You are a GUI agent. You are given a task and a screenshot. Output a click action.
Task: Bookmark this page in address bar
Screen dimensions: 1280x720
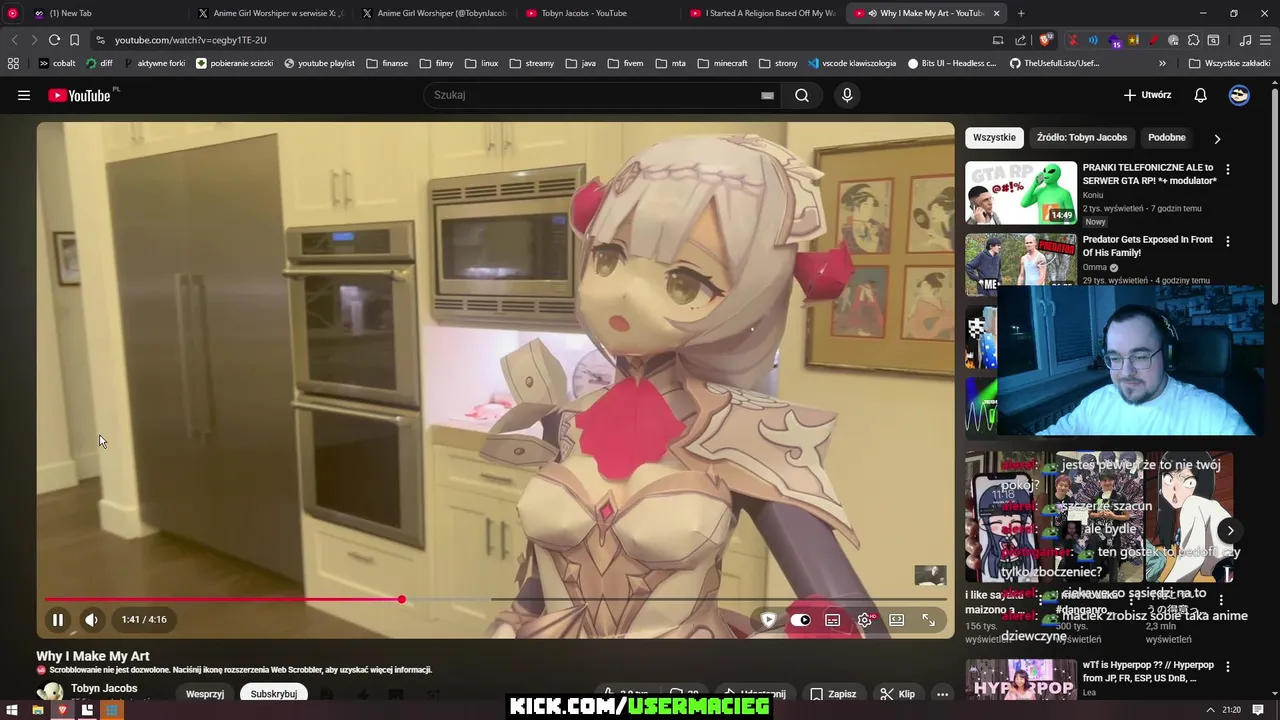(74, 40)
